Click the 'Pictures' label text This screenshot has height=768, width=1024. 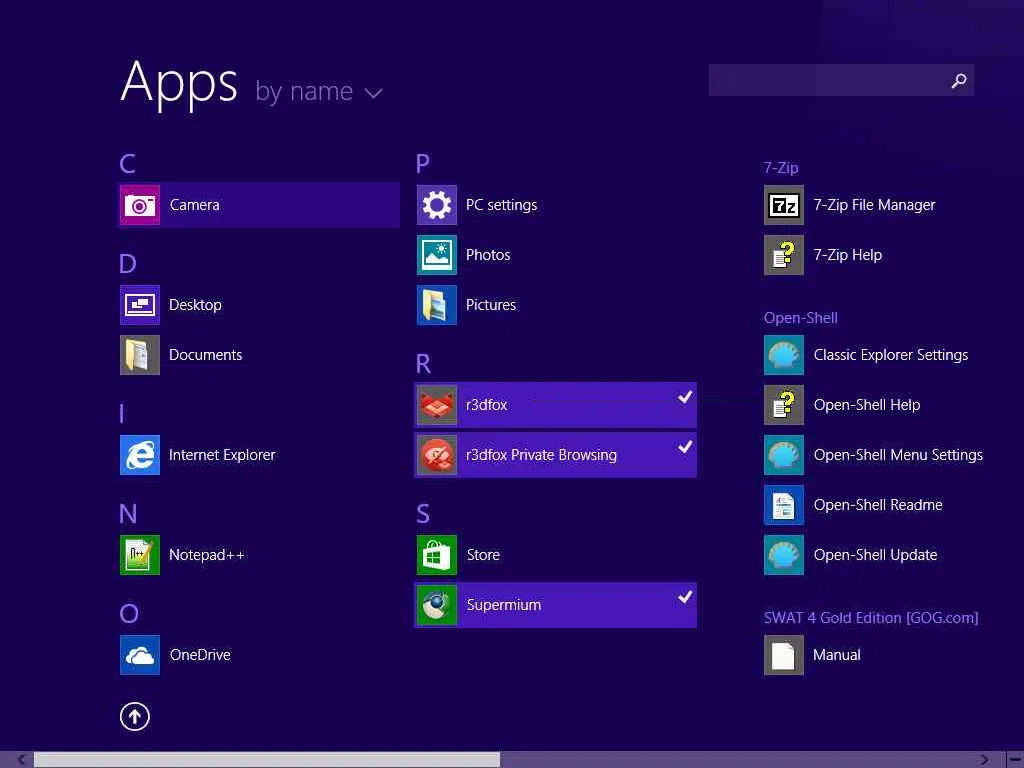tap(490, 305)
